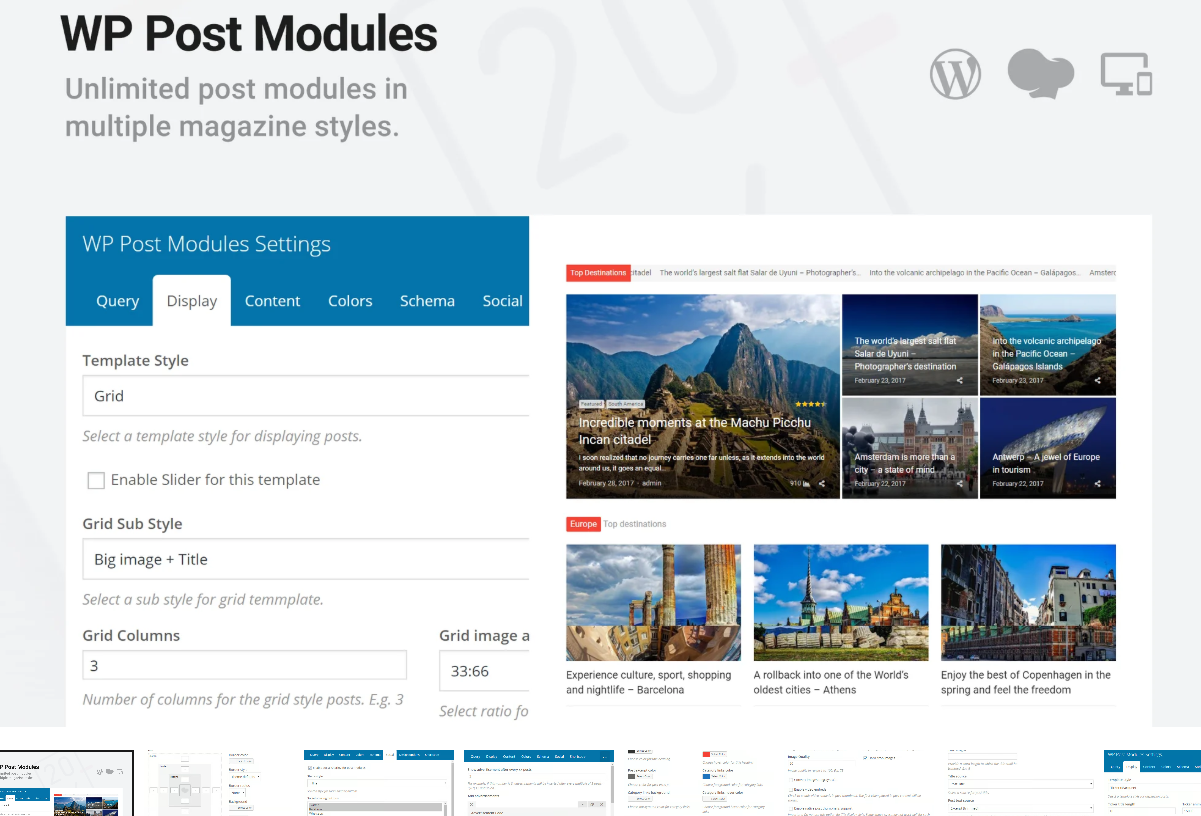Open the Amsterdam is more than a city post
The image size is (1201, 816).
(905, 463)
